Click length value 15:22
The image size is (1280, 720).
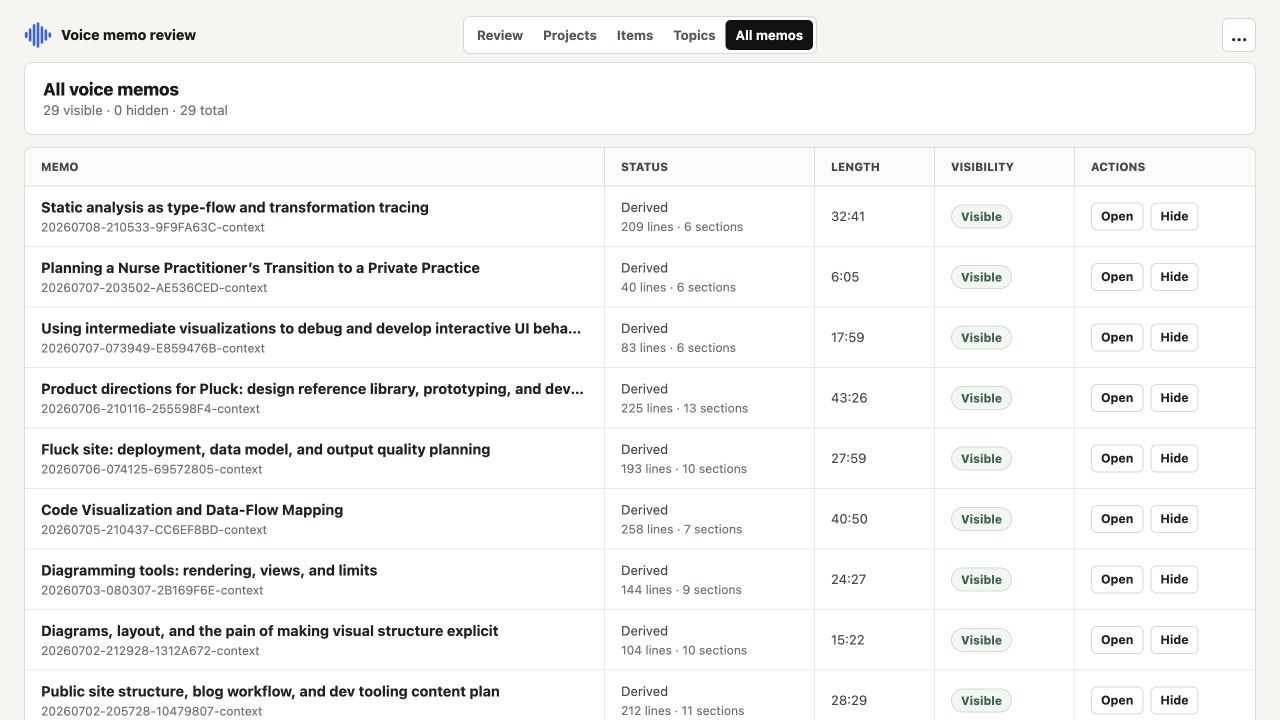[848, 640]
